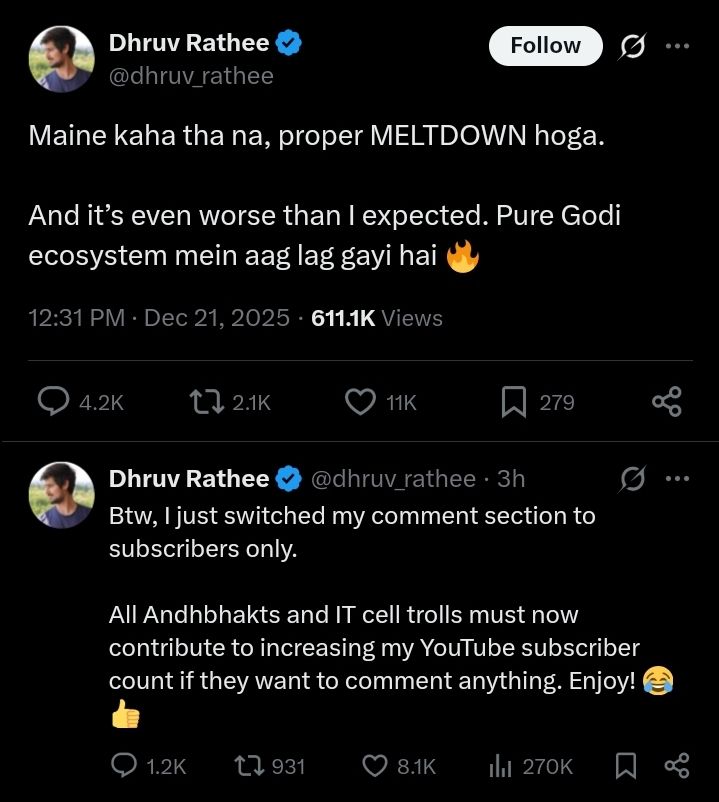The height and width of the screenshot is (802, 719).
Task: Repost the main tweet
Action: pyautogui.click(x=205, y=402)
